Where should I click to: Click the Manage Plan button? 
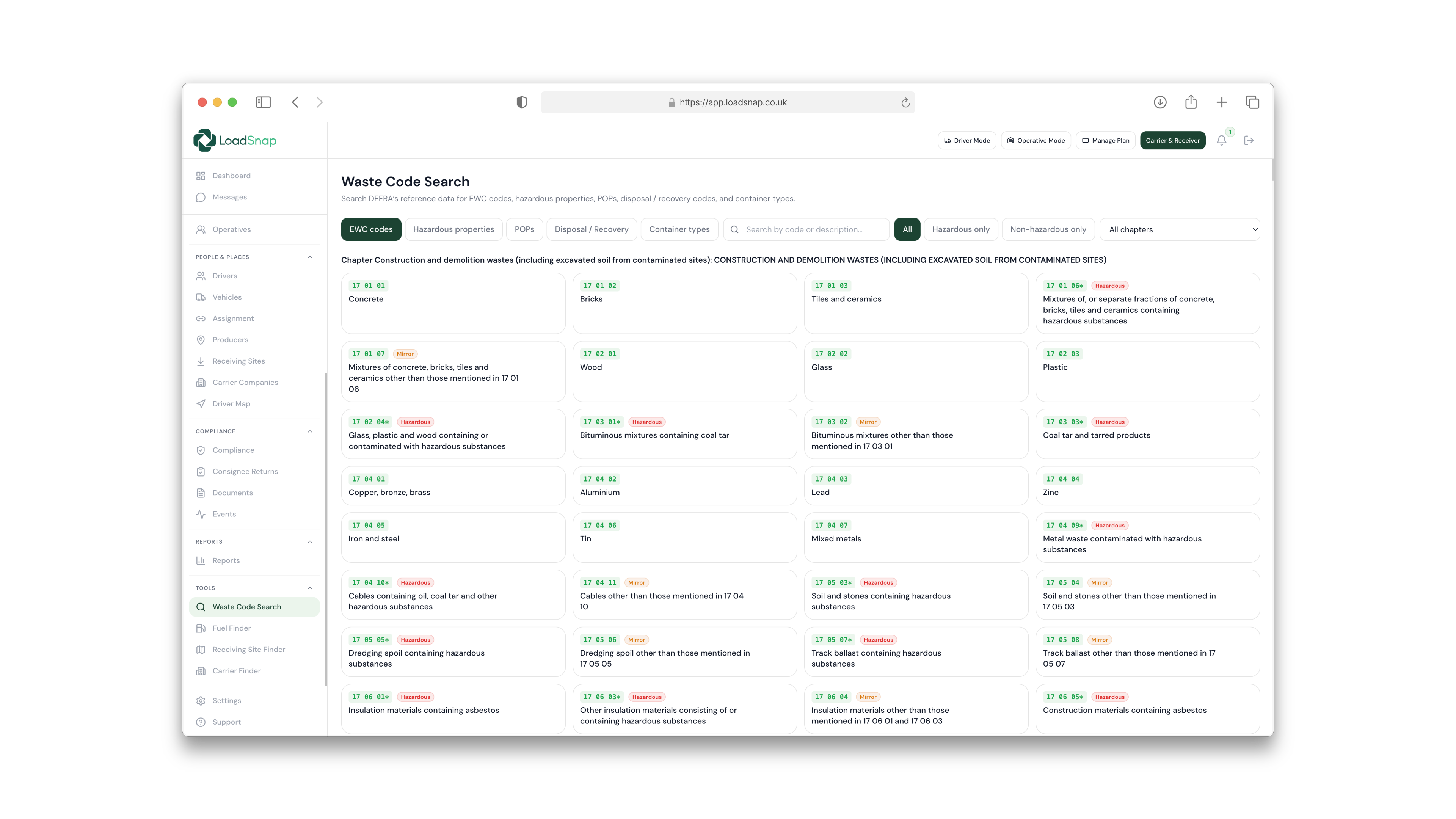(1106, 141)
